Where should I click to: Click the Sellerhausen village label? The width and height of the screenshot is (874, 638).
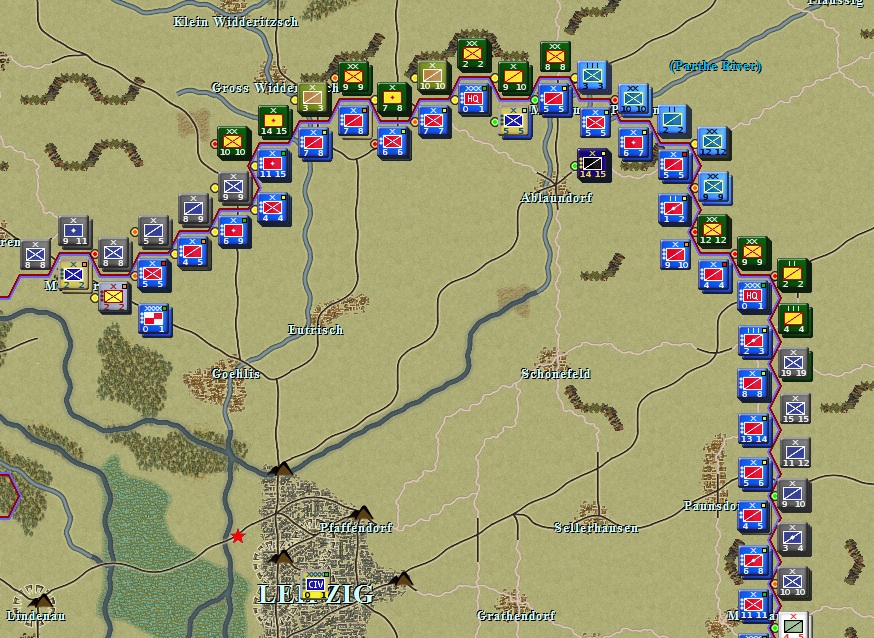pos(596,527)
